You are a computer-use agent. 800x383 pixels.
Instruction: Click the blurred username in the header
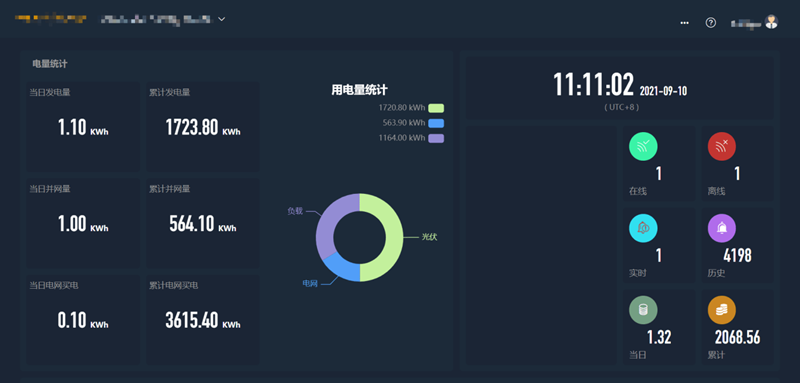click(746, 23)
